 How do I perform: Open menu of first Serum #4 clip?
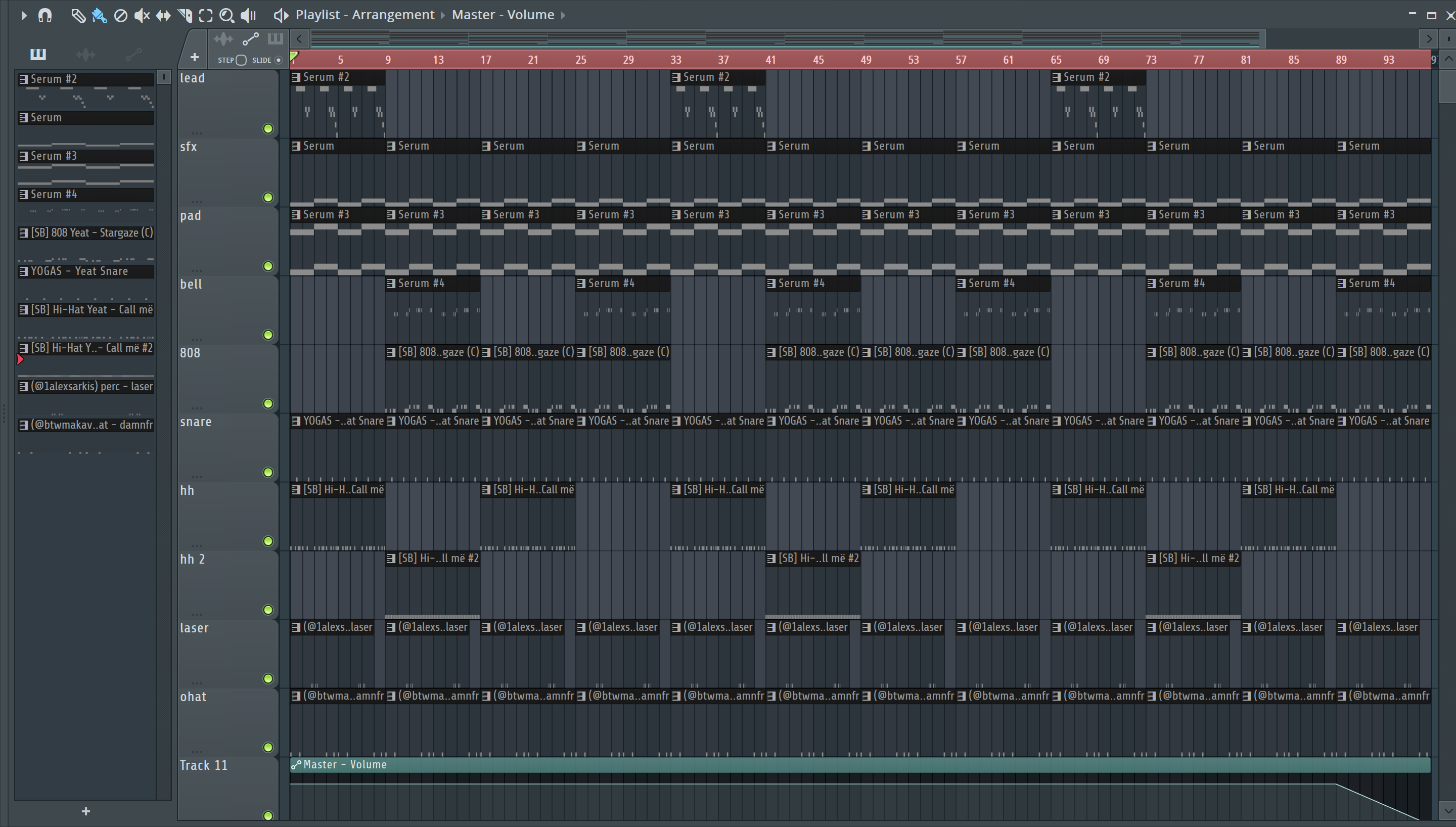coord(391,284)
